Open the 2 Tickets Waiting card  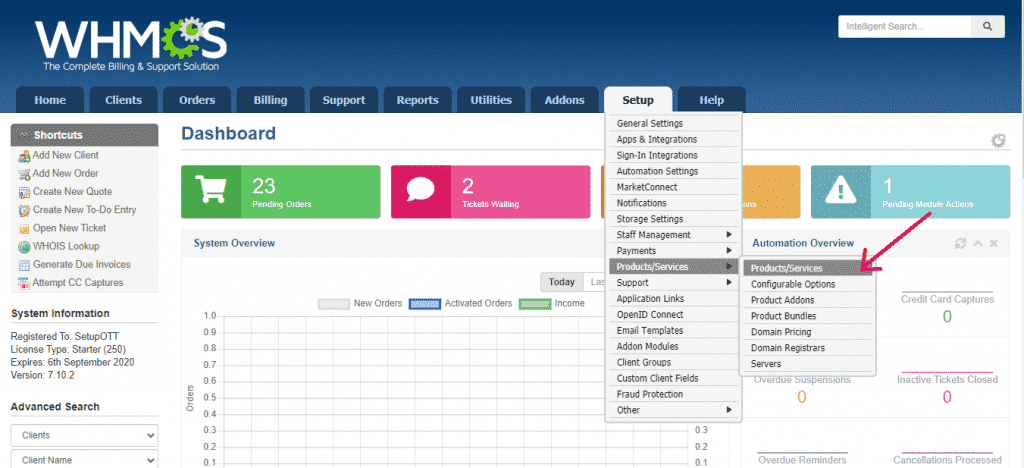click(490, 192)
